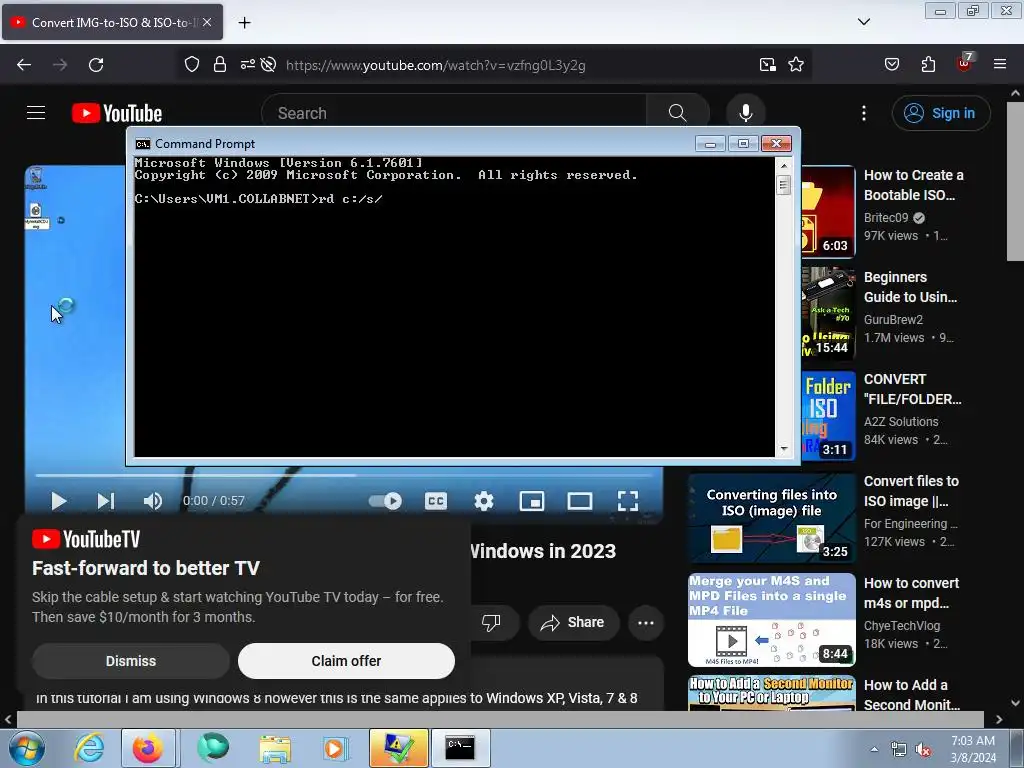Image resolution: width=1024 pixels, height=768 pixels.
Task: Click the Sign in button
Action: tap(941, 113)
